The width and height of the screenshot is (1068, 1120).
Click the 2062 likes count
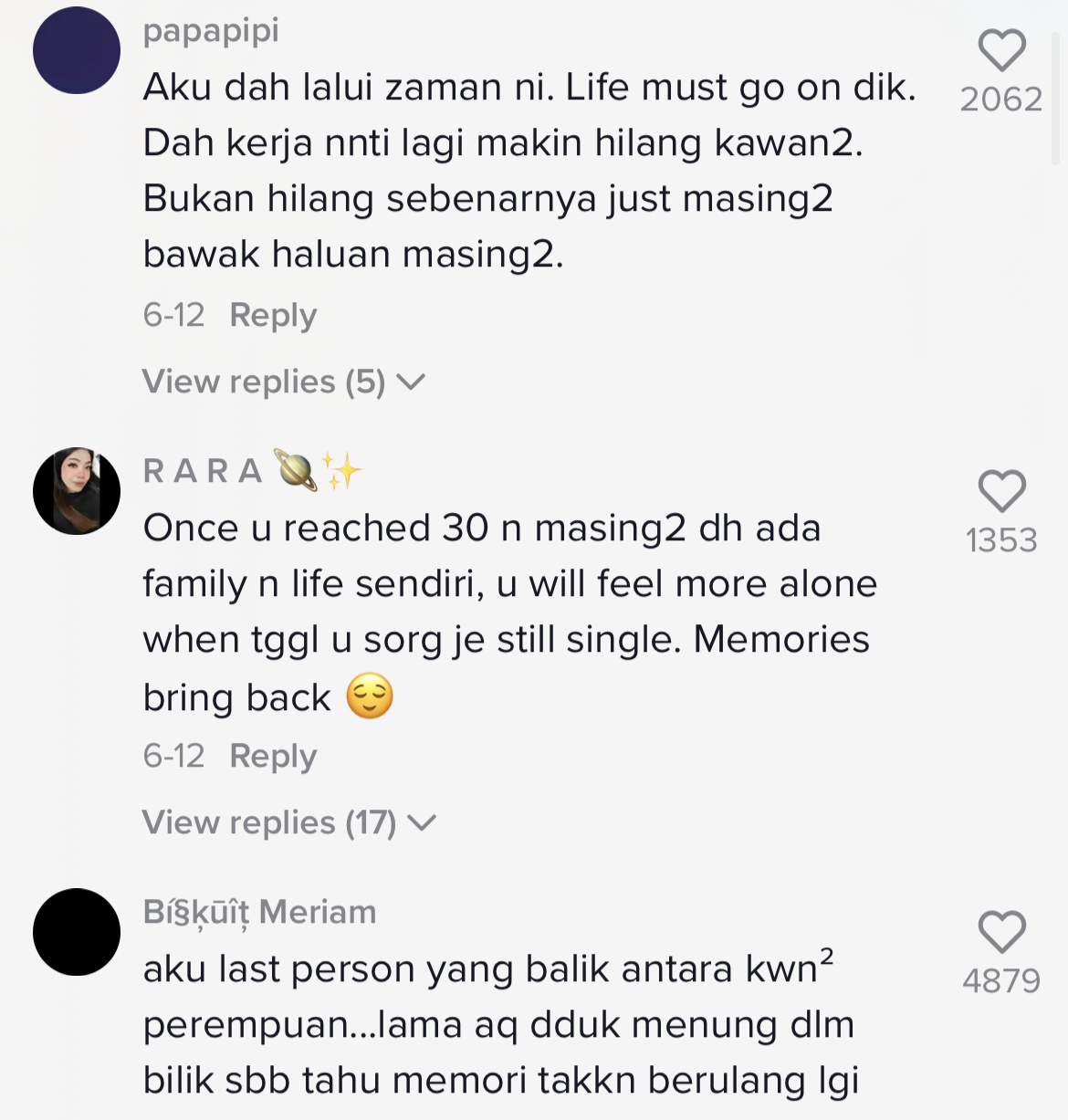coord(1001,99)
